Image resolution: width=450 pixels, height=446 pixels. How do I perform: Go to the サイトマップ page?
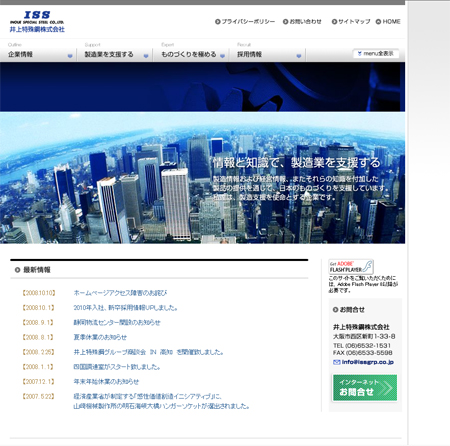pos(351,22)
